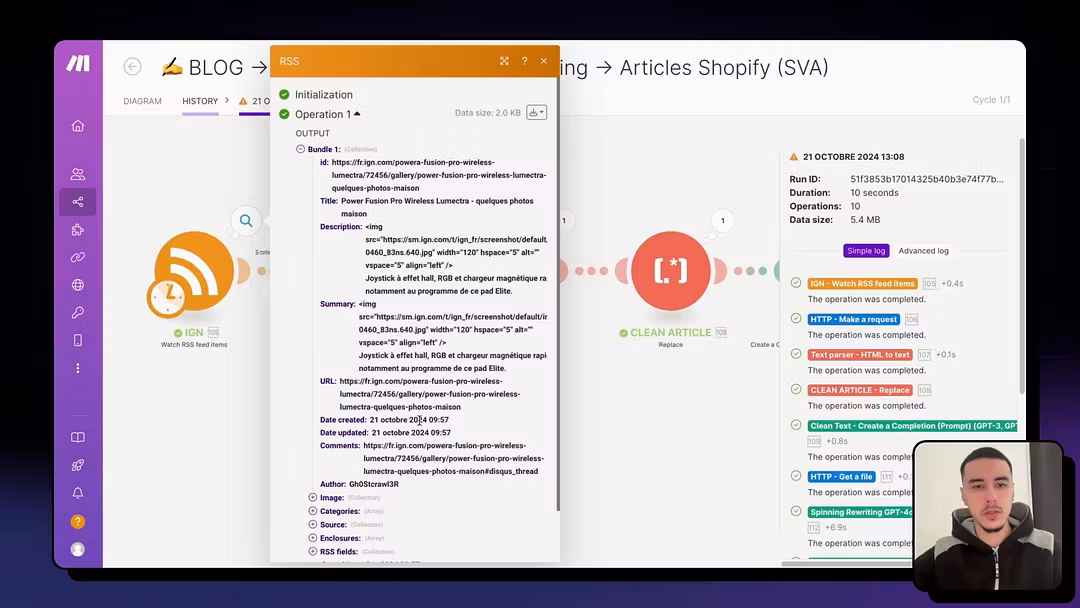Click the HTTP - Make a request log entry
The width and height of the screenshot is (1080, 608).
(854, 319)
